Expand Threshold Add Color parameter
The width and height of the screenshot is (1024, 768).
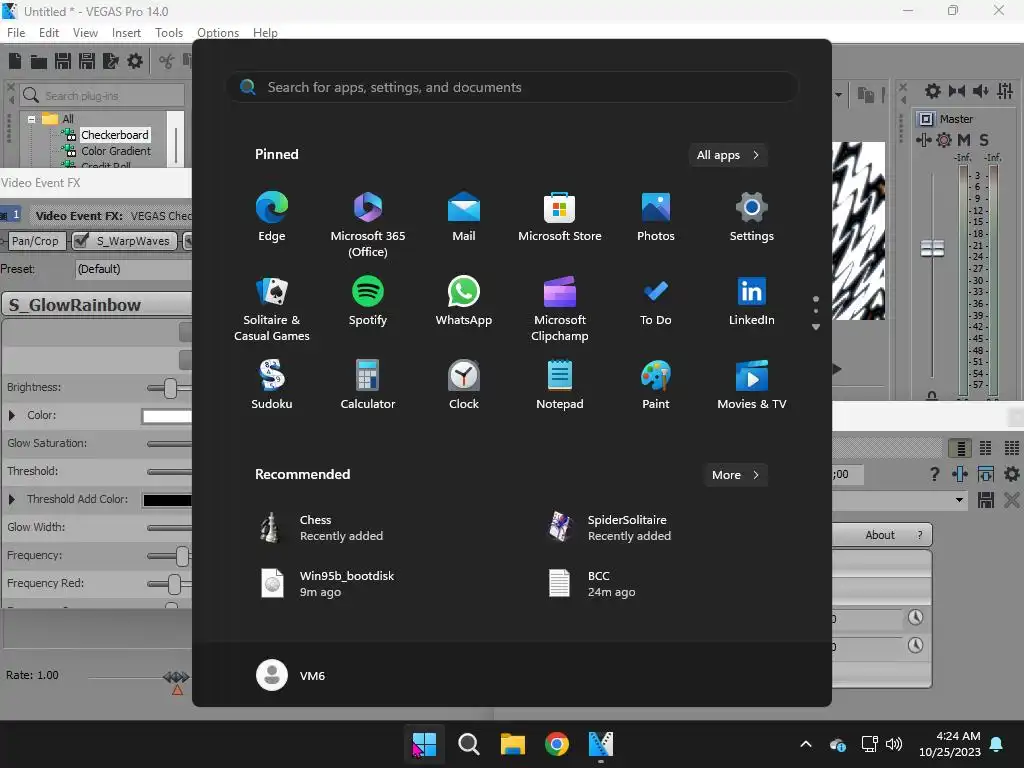pyautogui.click(x=12, y=500)
